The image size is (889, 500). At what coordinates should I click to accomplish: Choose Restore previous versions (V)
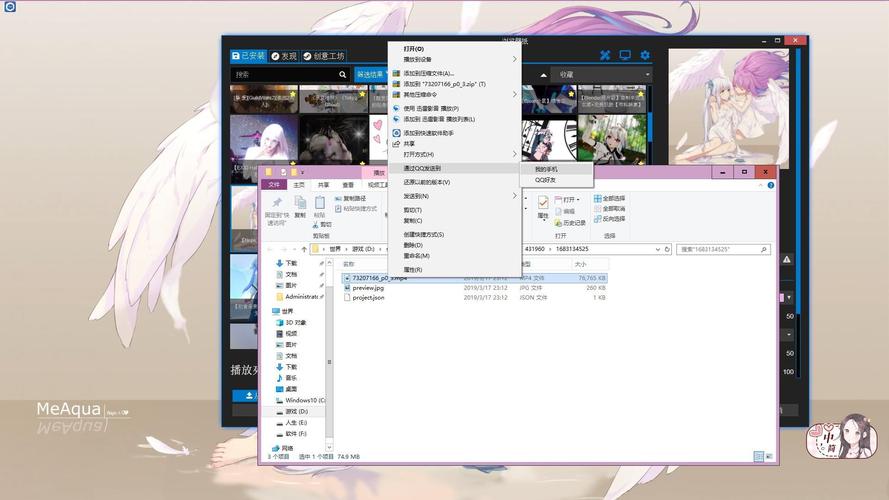(454, 183)
